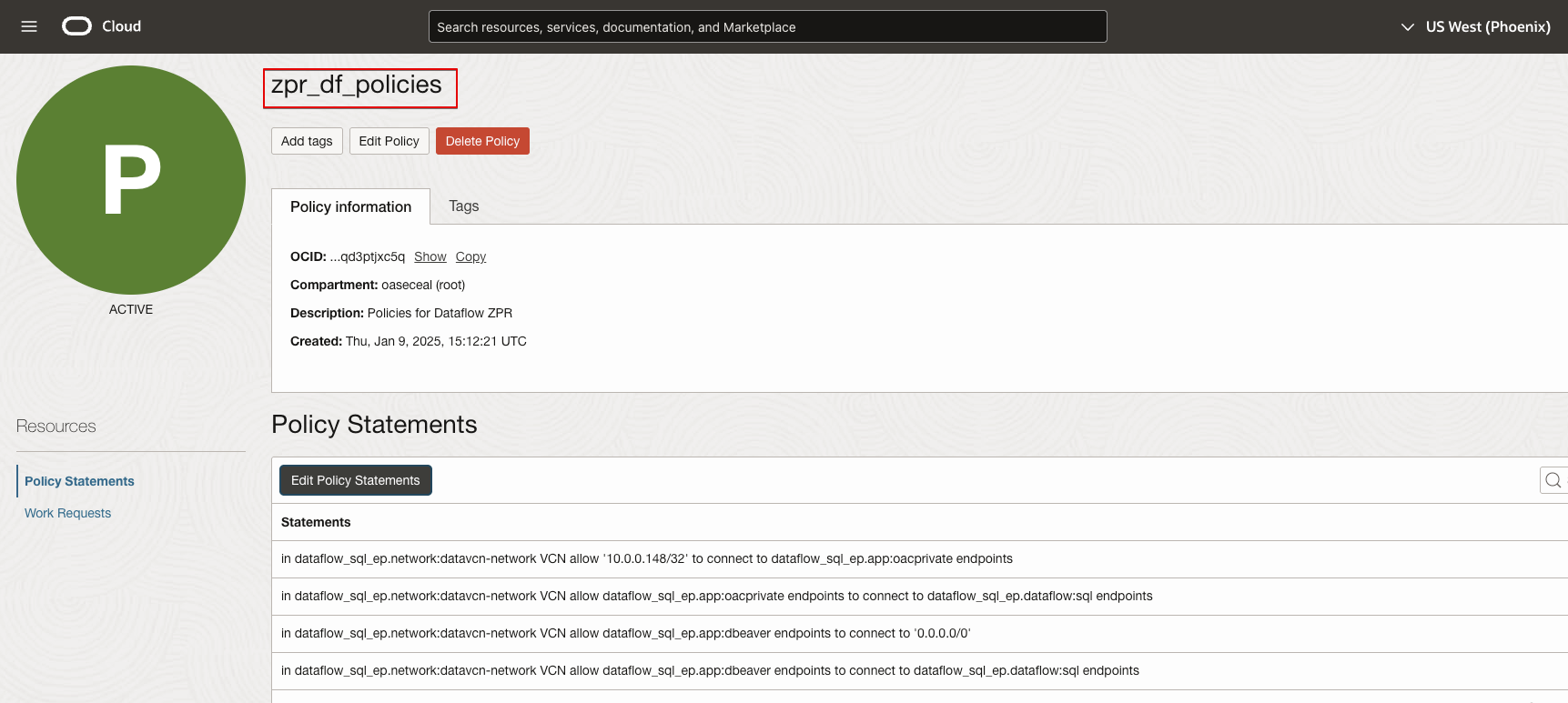Click the Add tags button

[x=307, y=141]
